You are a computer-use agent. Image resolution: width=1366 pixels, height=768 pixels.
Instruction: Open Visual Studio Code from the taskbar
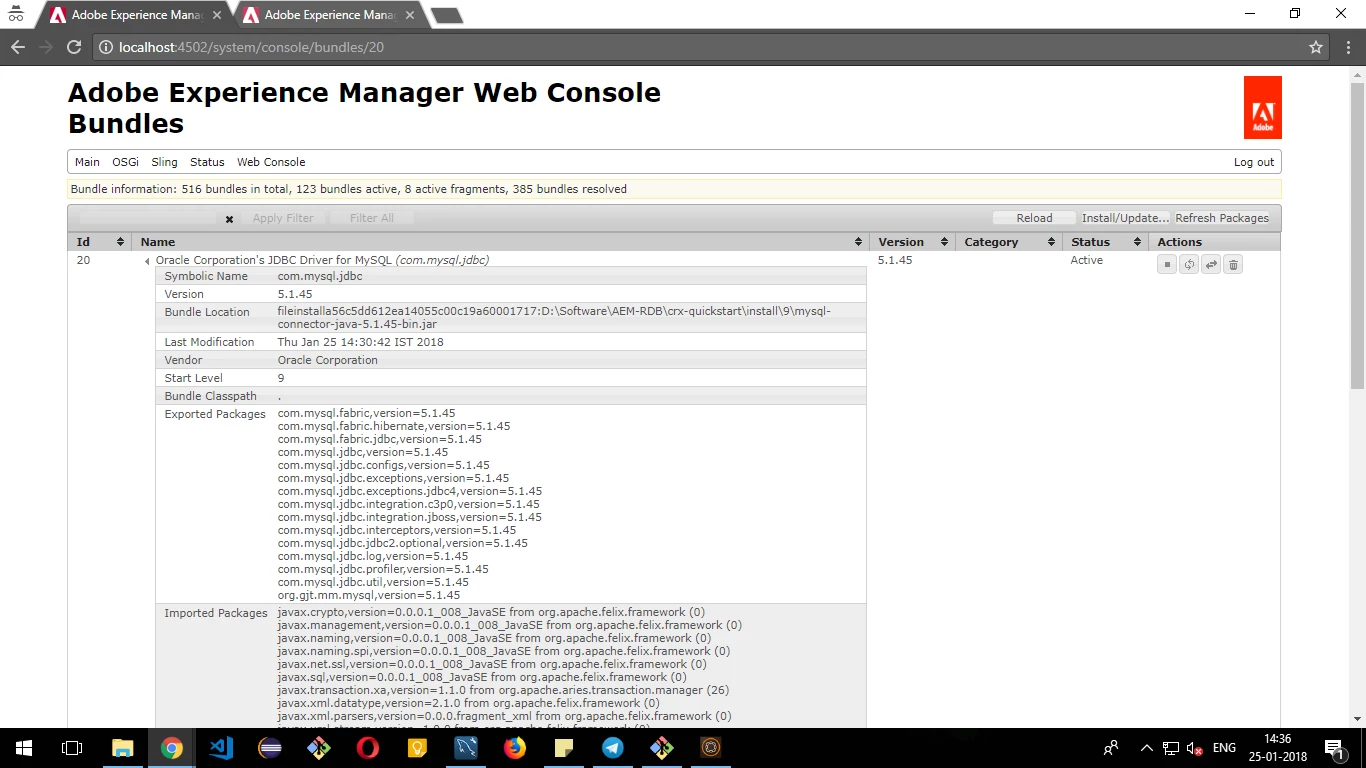click(x=221, y=747)
